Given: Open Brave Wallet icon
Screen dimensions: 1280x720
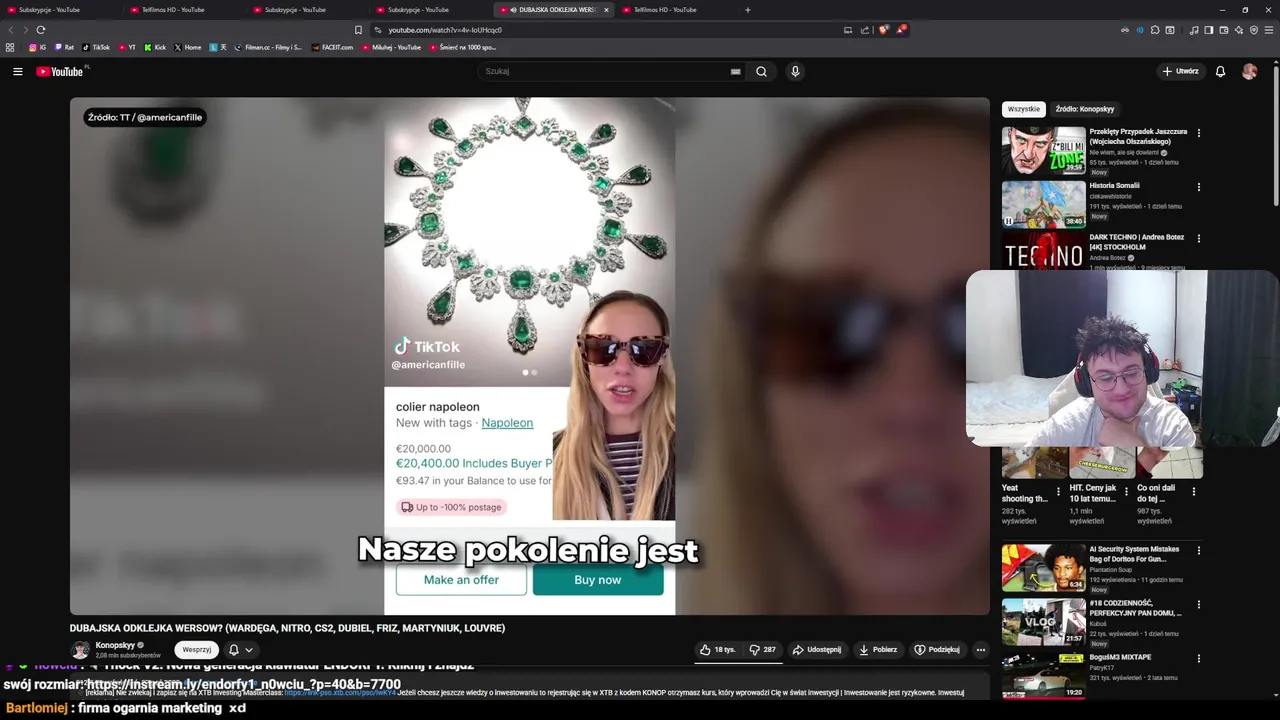Looking at the screenshot, I should (1223, 30).
